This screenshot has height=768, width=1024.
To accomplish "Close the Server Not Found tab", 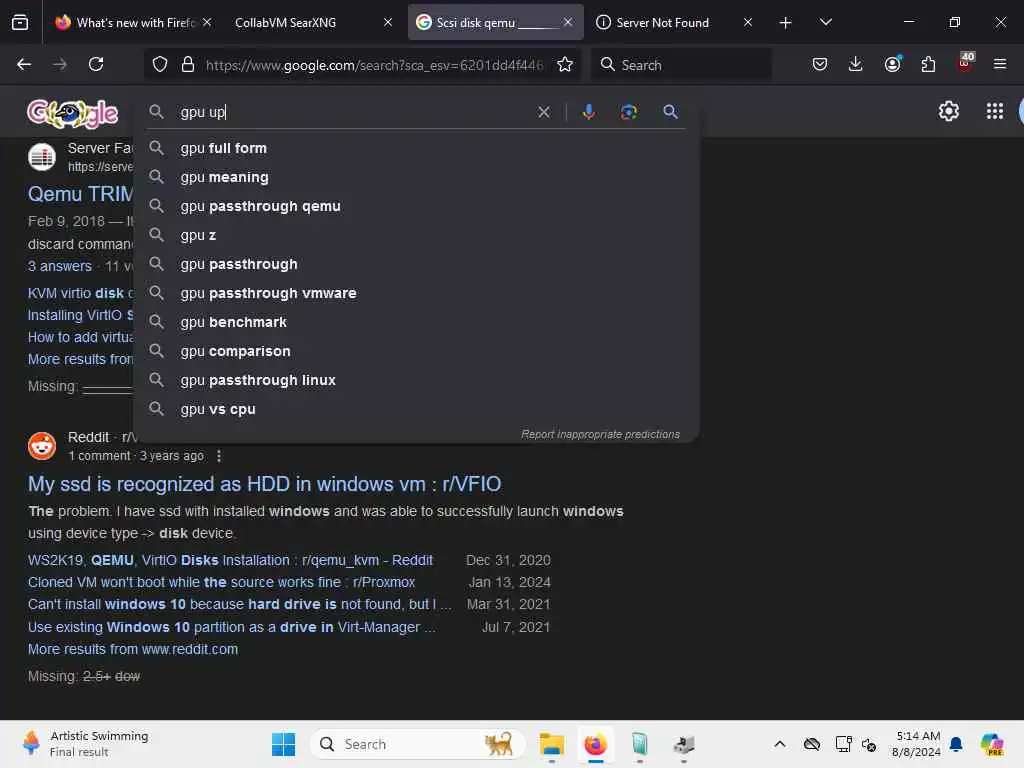I will 748,23.
